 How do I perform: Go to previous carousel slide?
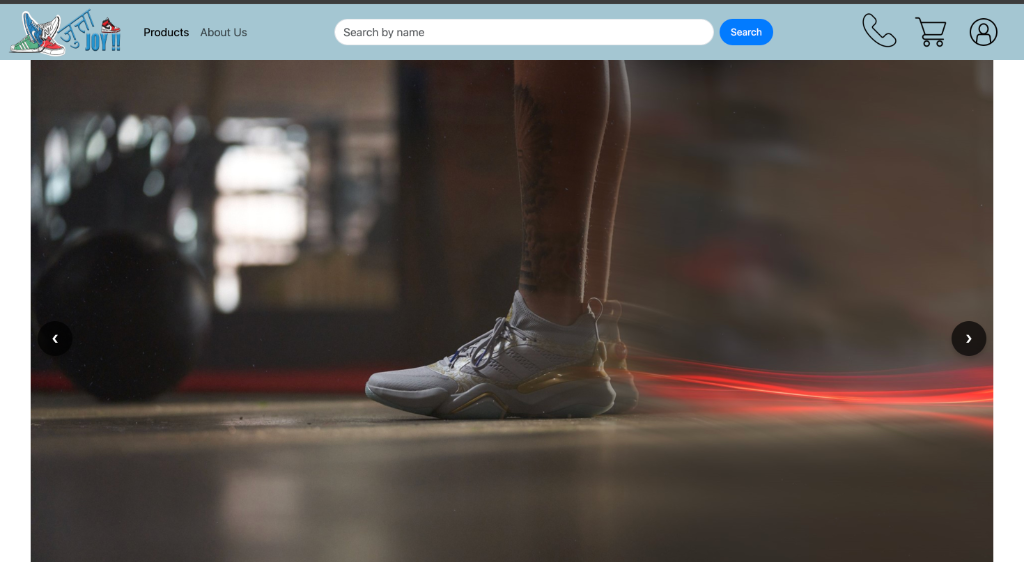point(55,338)
